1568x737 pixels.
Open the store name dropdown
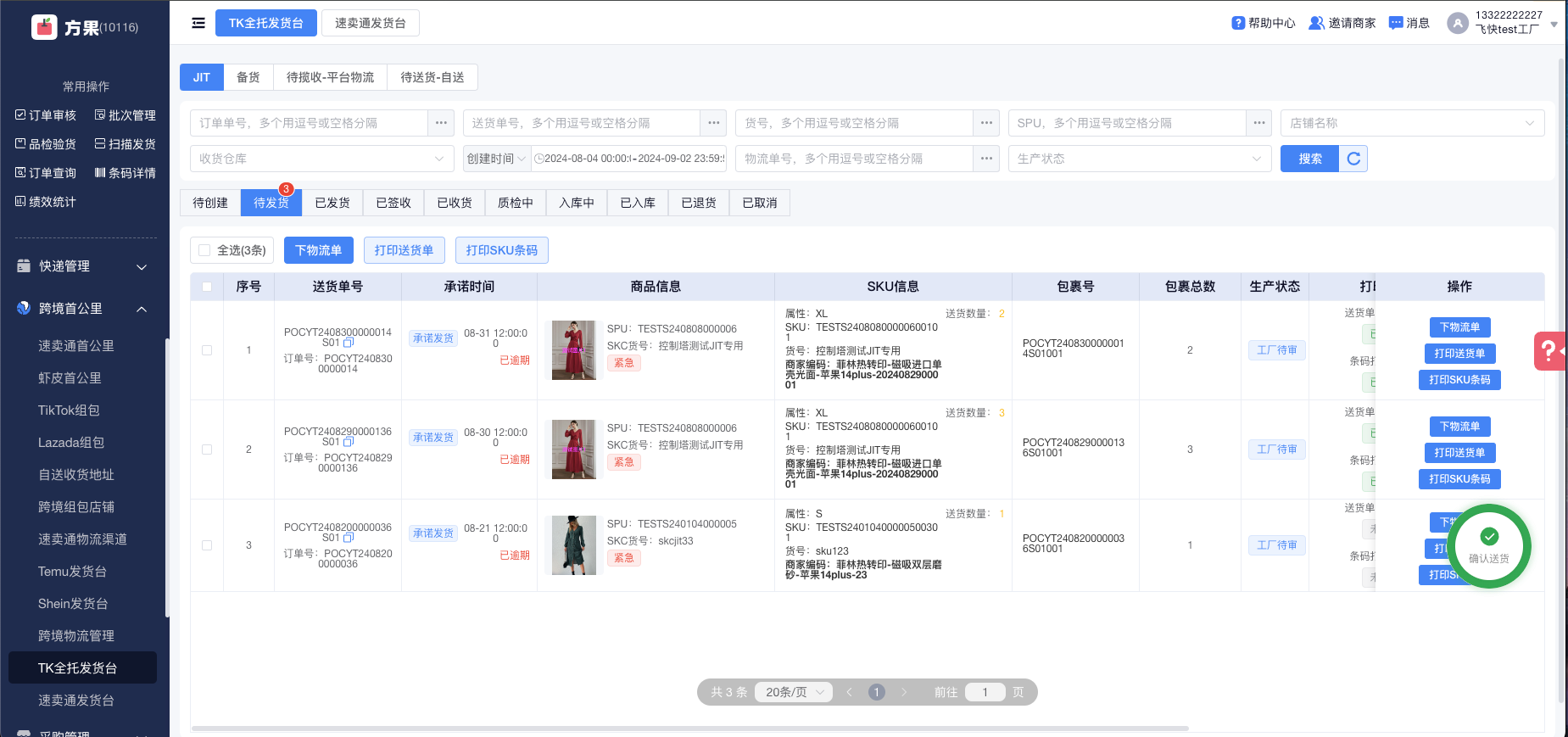1412,123
